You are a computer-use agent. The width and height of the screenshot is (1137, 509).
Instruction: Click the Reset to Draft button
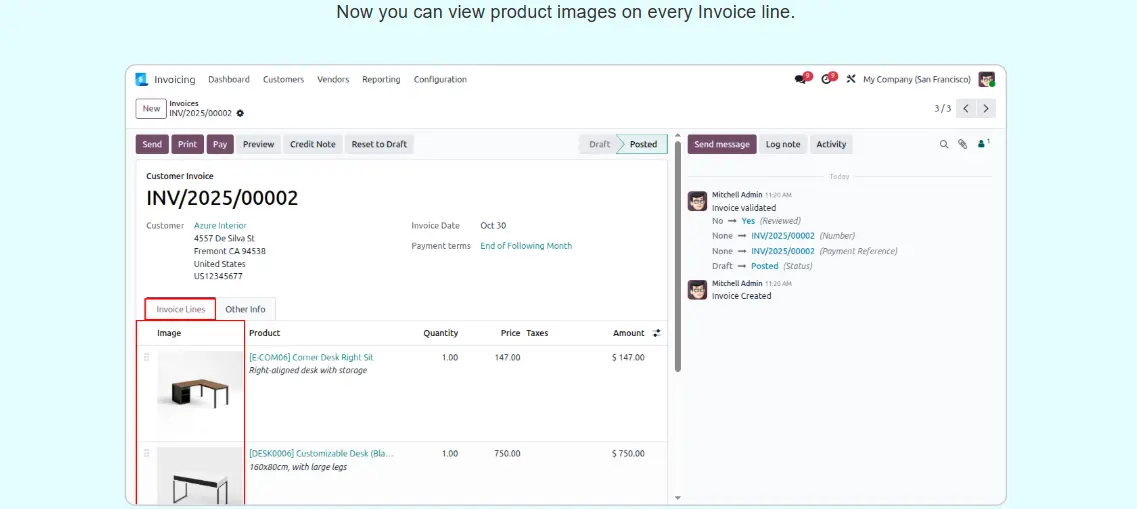click(379, 144)
